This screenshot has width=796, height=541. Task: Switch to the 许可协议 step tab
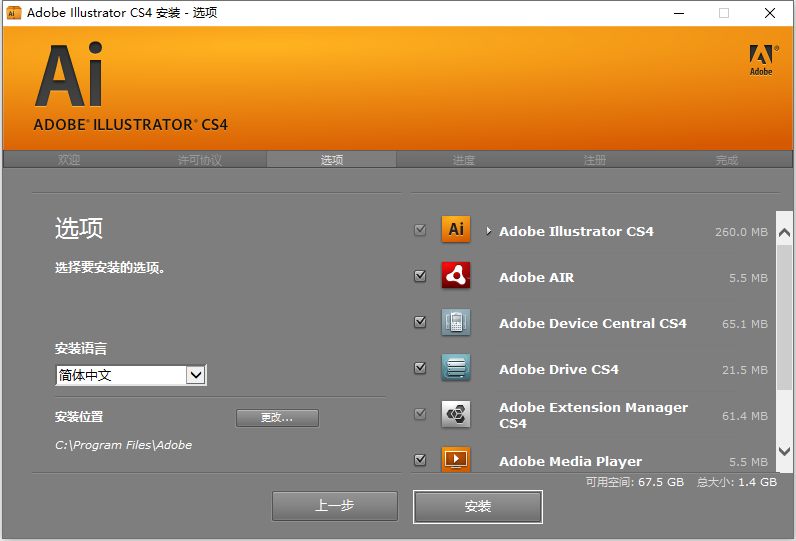(200, 160)
